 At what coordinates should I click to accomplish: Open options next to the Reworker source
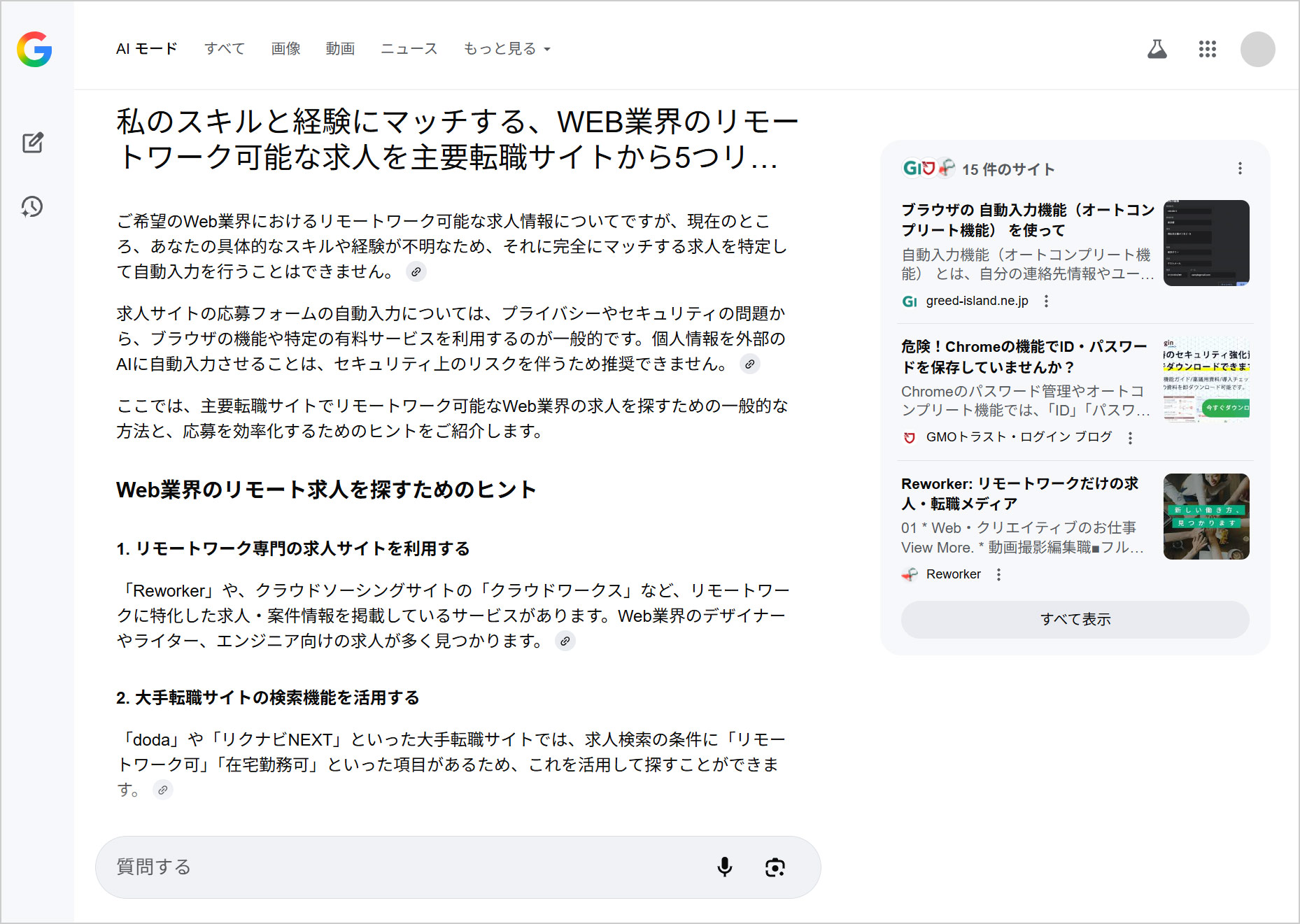pos(998,574)
